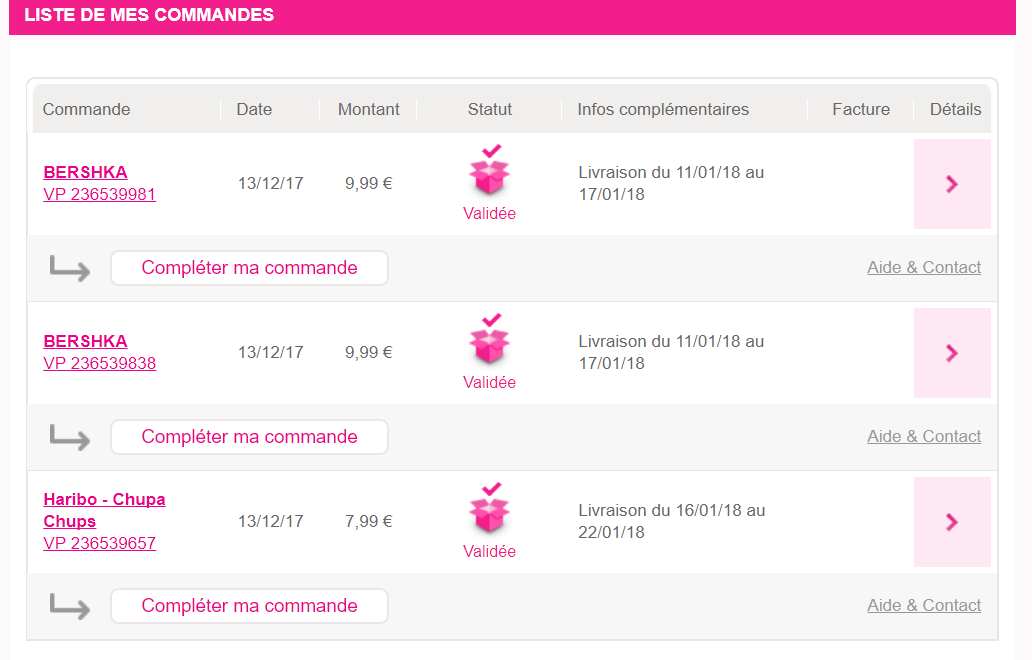Follow the VP 236539838 order number link
Screen dimensions: 1032x660
(x=100, y=363)
